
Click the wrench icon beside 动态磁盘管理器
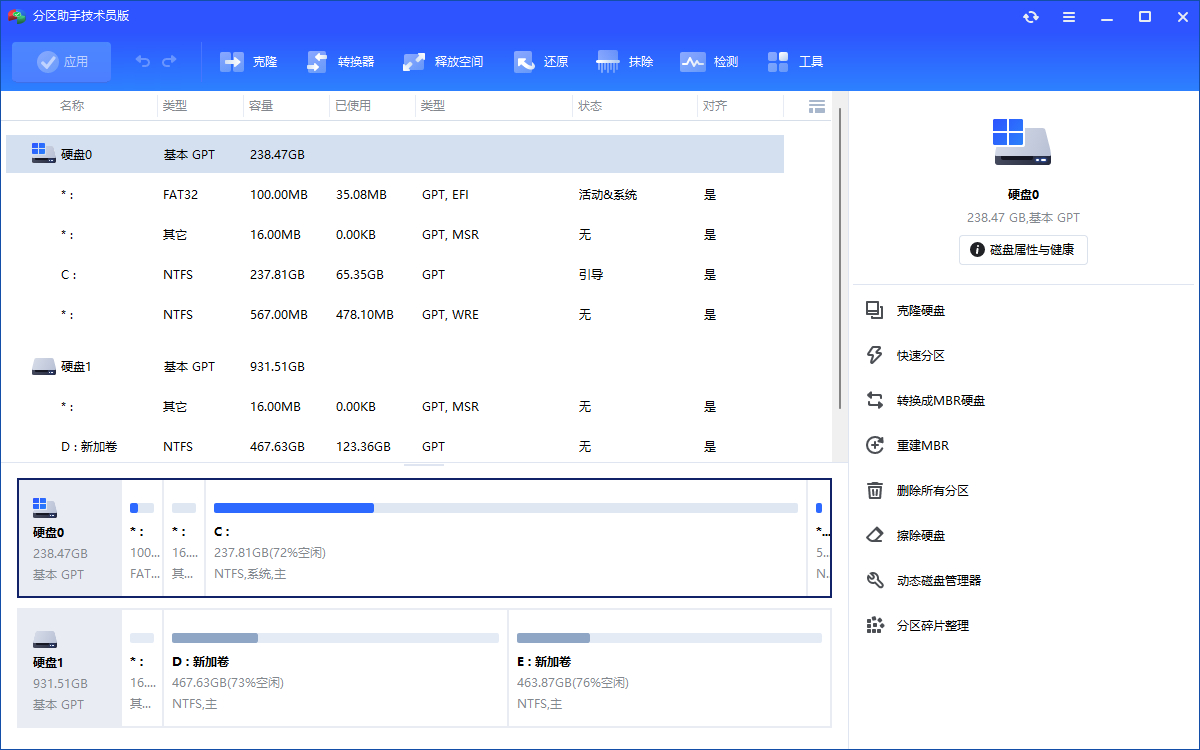[875, 581]
